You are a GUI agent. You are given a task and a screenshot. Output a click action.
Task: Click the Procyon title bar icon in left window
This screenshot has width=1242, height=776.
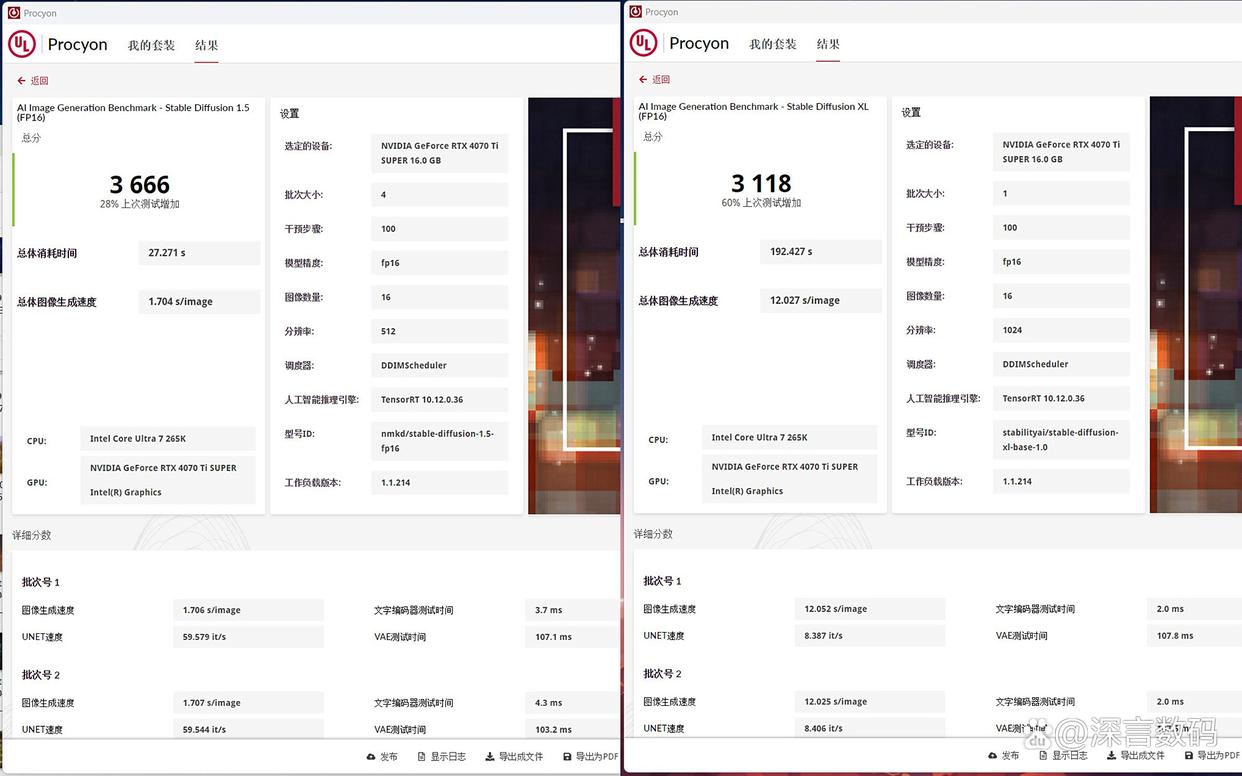coord(14,13)
